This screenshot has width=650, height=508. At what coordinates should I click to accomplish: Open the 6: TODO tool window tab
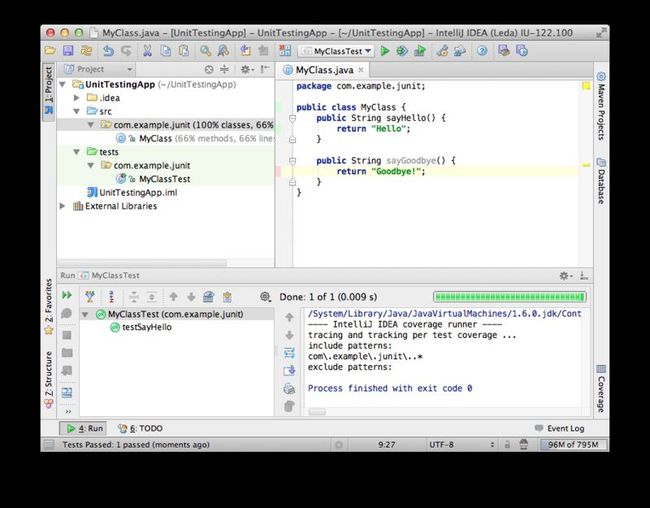point(140,428)
